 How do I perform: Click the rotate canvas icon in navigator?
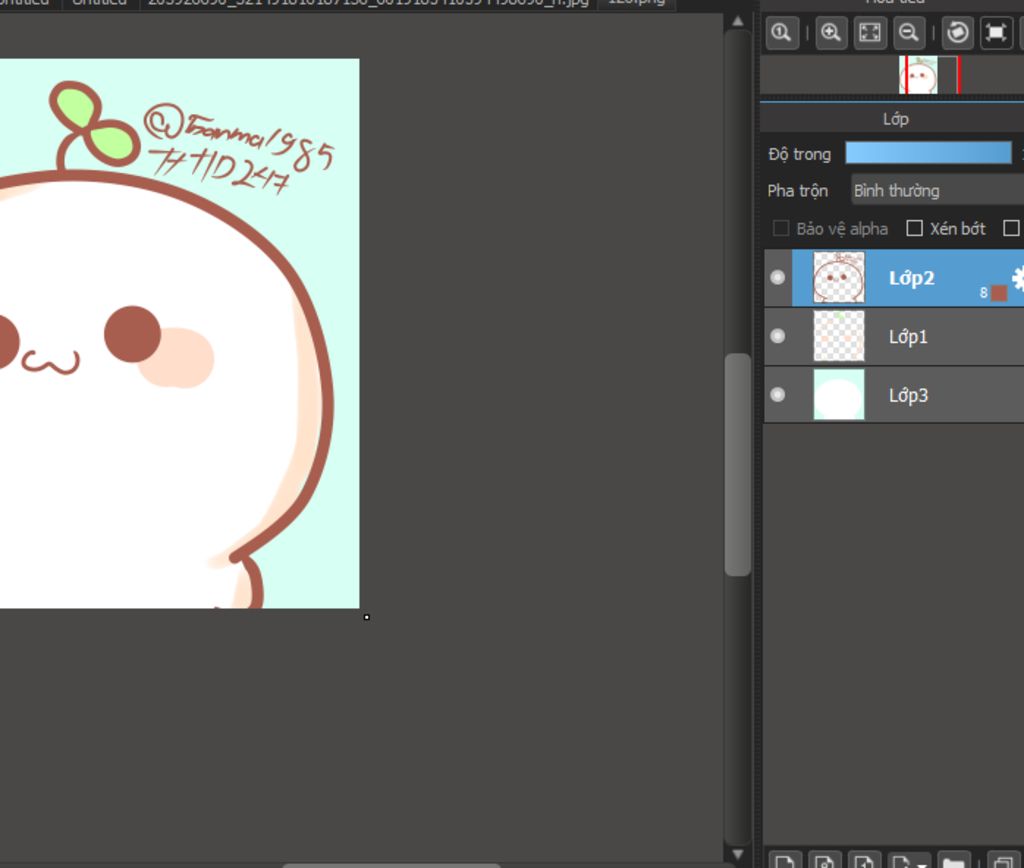click(957, 33)
